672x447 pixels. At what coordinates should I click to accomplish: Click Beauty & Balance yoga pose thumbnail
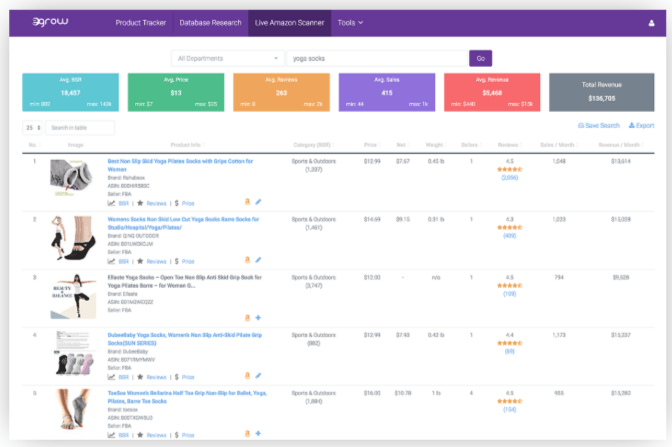pyautogui.click(x=73, y=296)
